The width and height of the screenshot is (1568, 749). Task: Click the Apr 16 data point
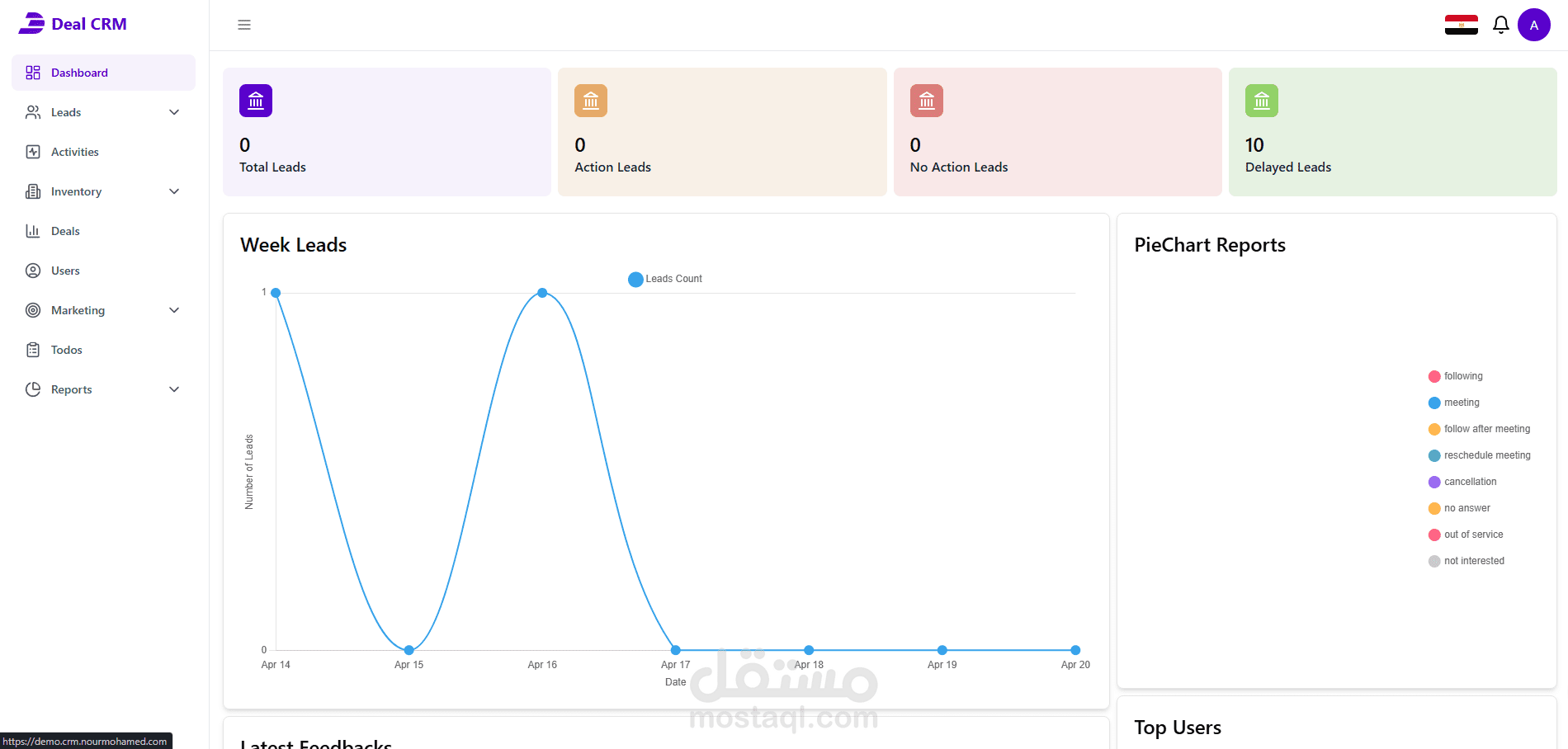tap(542, 293)
